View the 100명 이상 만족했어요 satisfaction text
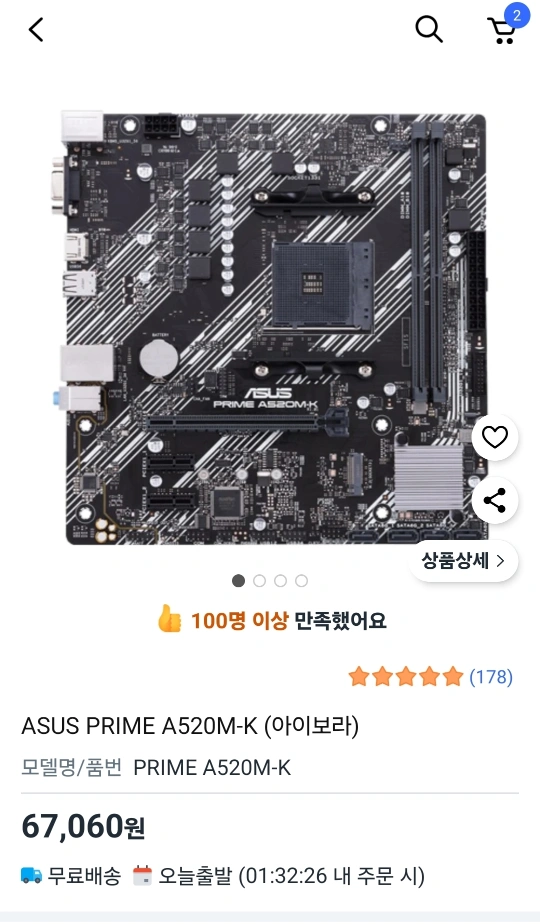Screen dimensions: 540x924 click(288, 620)
